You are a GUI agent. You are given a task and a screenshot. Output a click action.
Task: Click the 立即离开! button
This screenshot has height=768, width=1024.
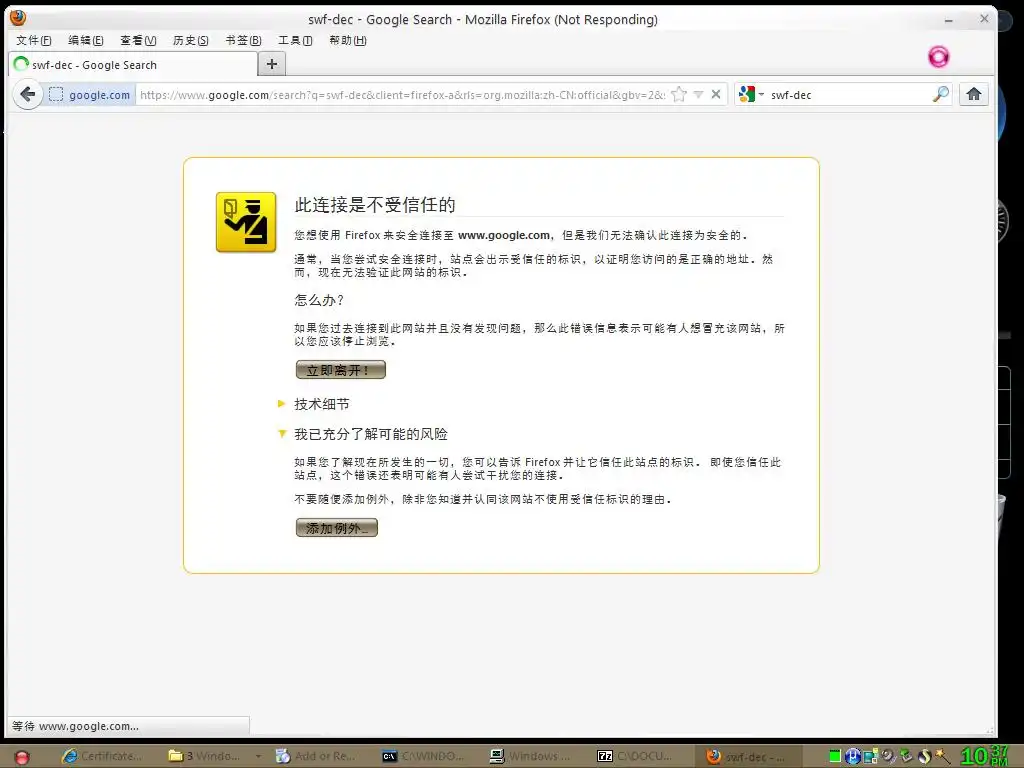(x=340, y=370)
